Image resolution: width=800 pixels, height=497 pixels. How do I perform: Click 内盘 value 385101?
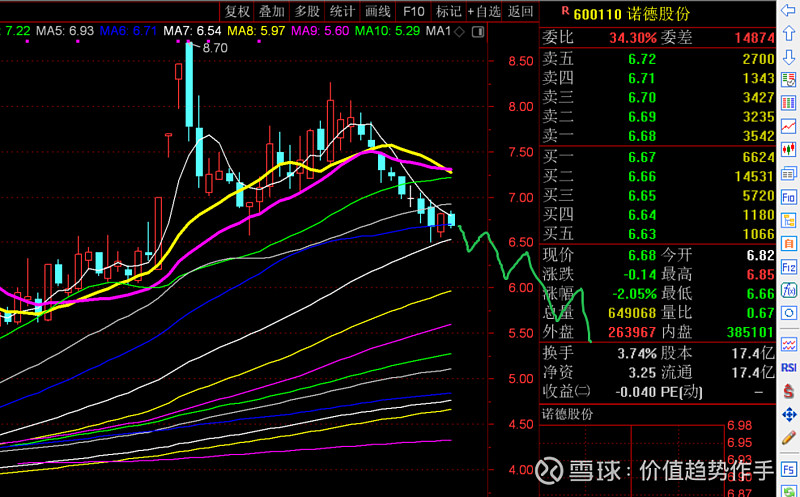751,333
